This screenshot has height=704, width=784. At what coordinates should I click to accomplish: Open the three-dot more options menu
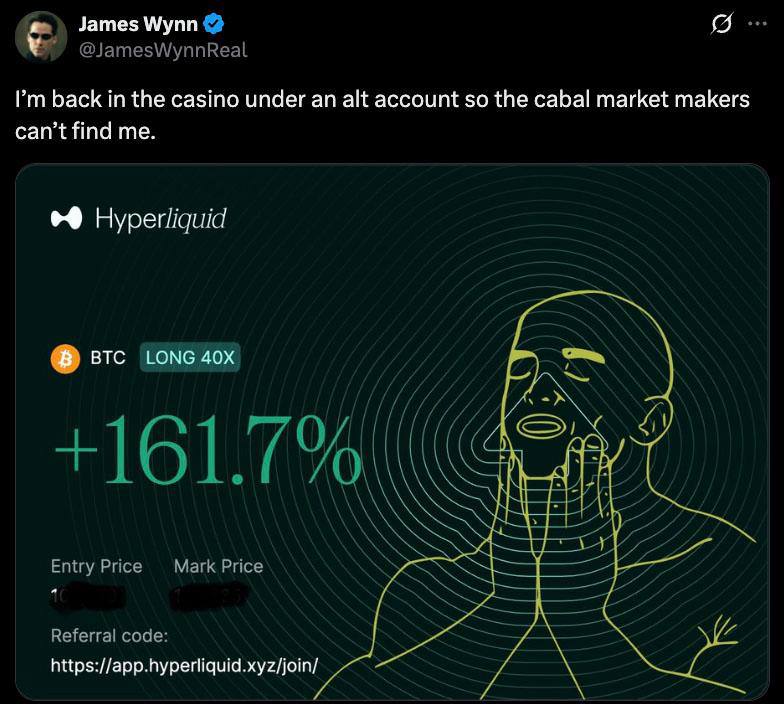[758, 24]
